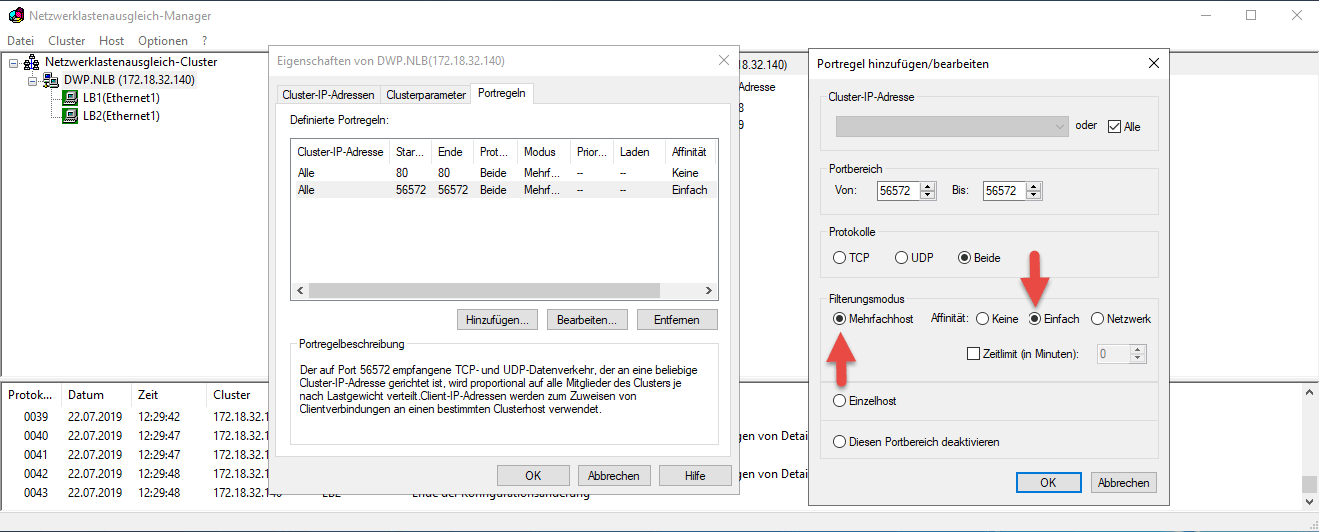The width and height of the screenshot is (1319, 532).
Task: Click the DWP.NLB cluster icon in tree
Action: click(x=51, y=80)
